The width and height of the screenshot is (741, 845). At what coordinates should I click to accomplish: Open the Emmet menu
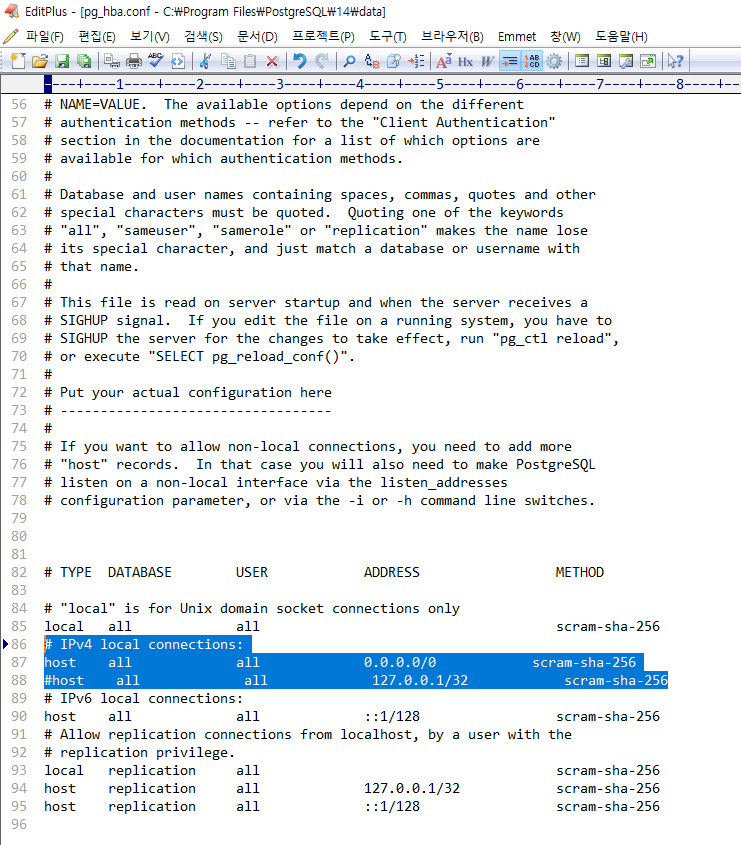517,37
